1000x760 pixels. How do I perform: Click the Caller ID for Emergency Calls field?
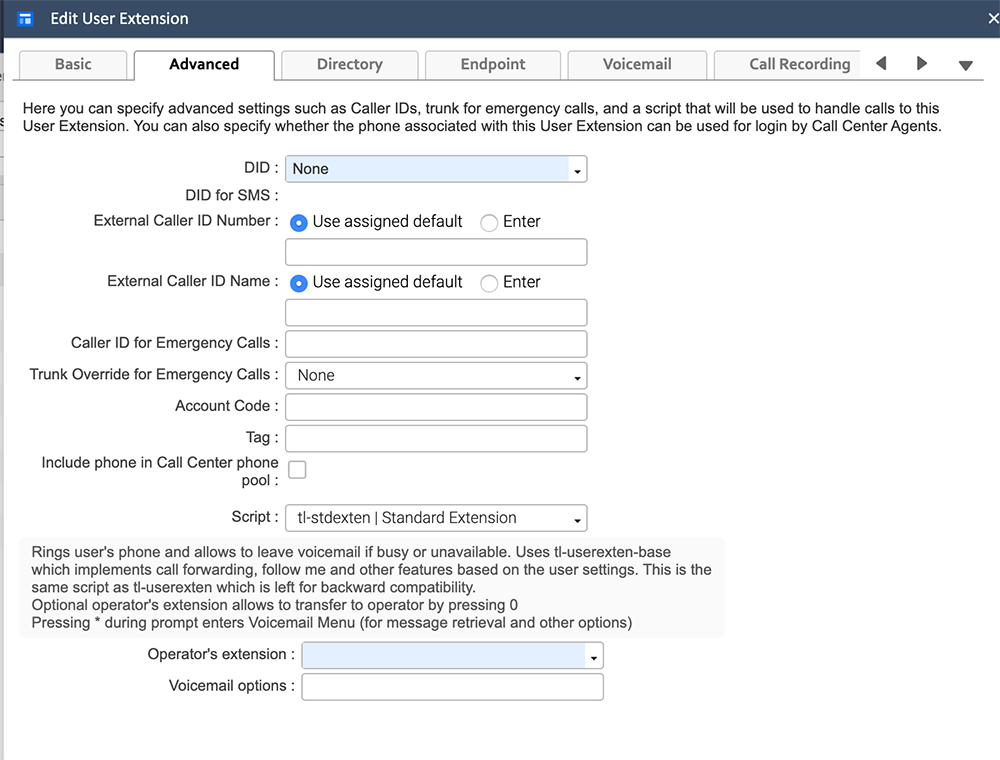[435, 343]
